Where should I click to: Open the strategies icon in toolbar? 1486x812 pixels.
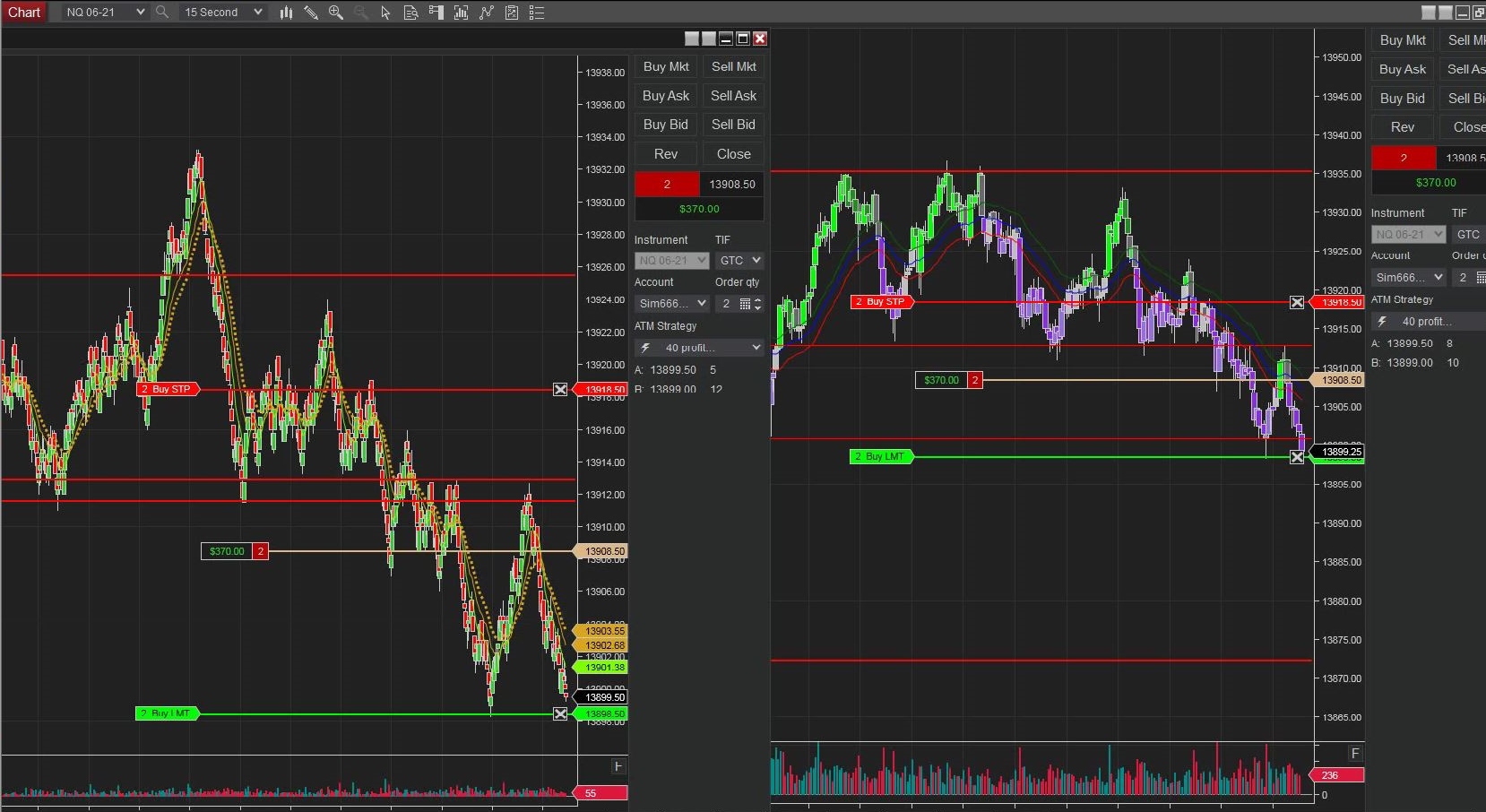click(486, 13)
